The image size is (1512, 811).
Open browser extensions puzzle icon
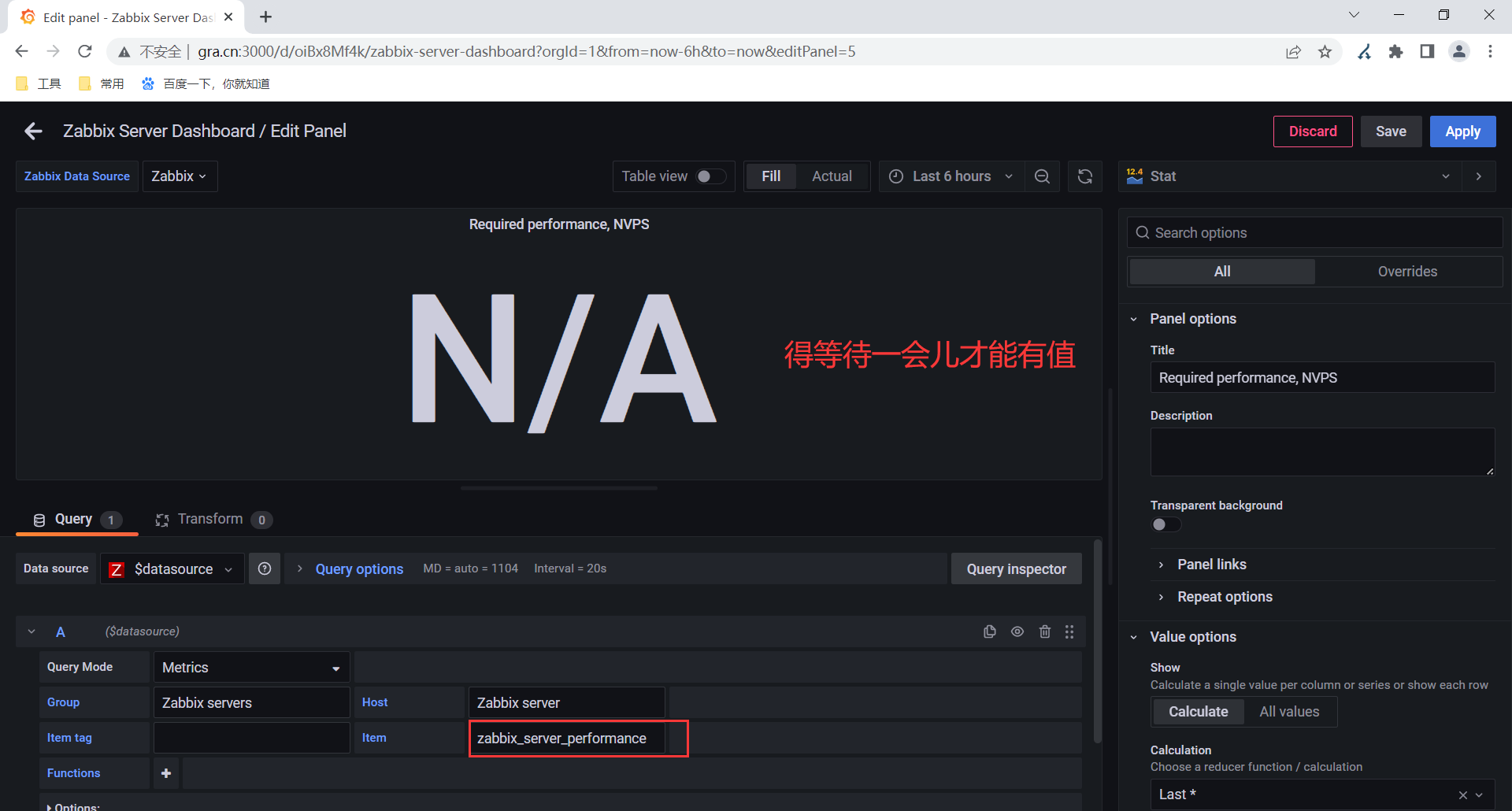tap(1395, 51)
